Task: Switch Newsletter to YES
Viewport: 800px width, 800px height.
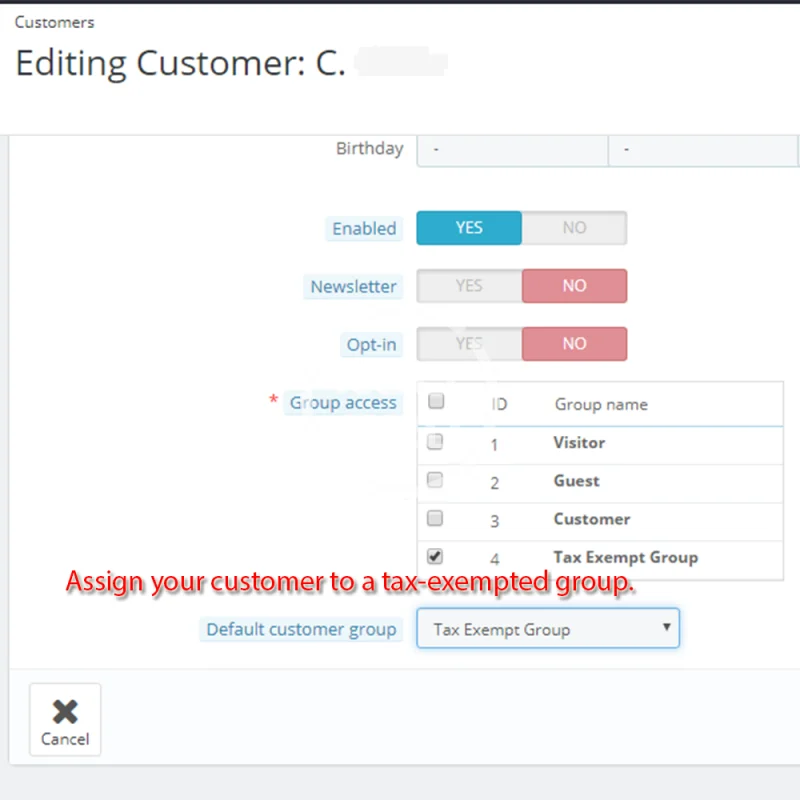Action: 469,286
